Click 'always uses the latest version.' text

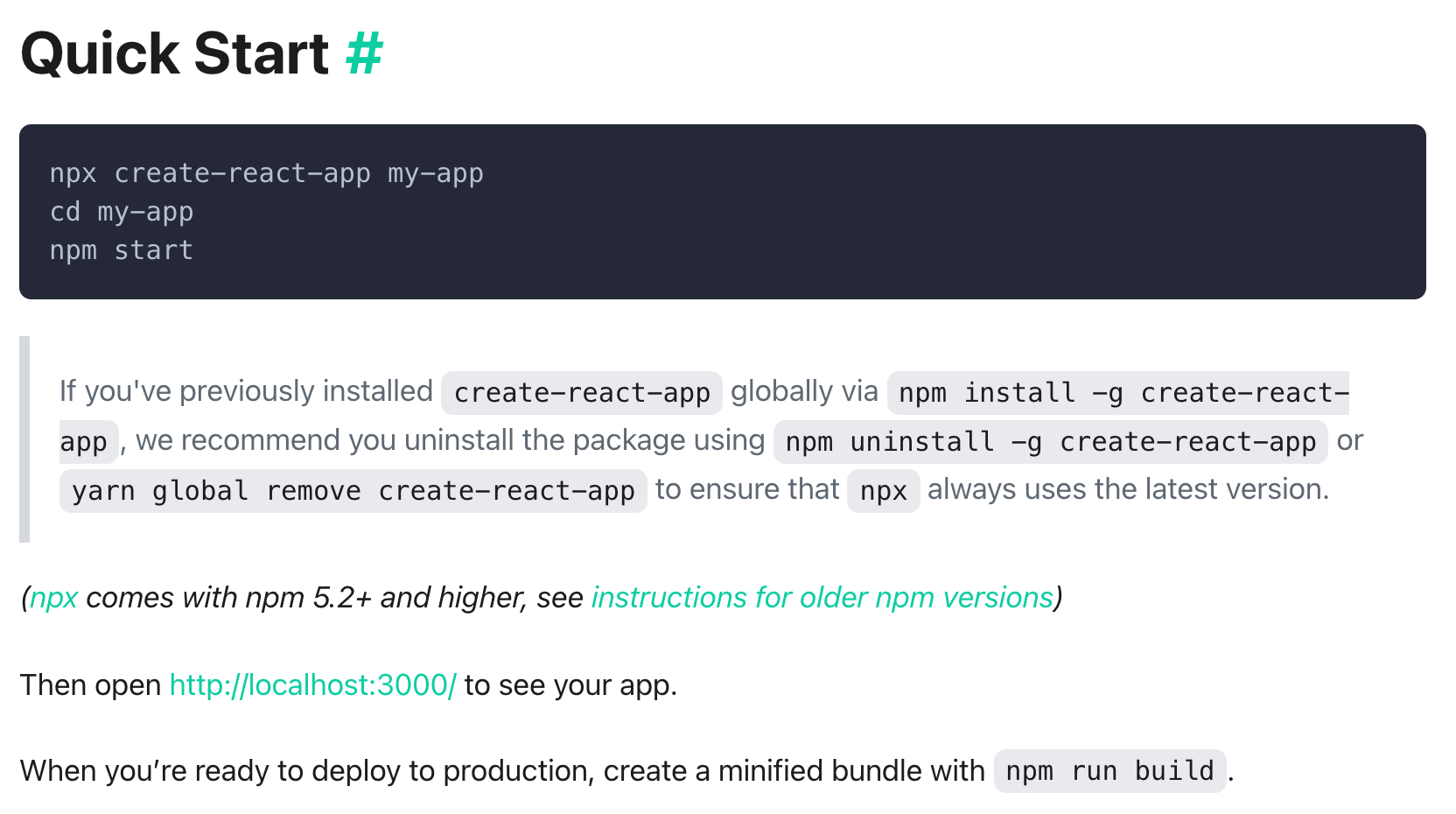click(x=1129, y=489)
